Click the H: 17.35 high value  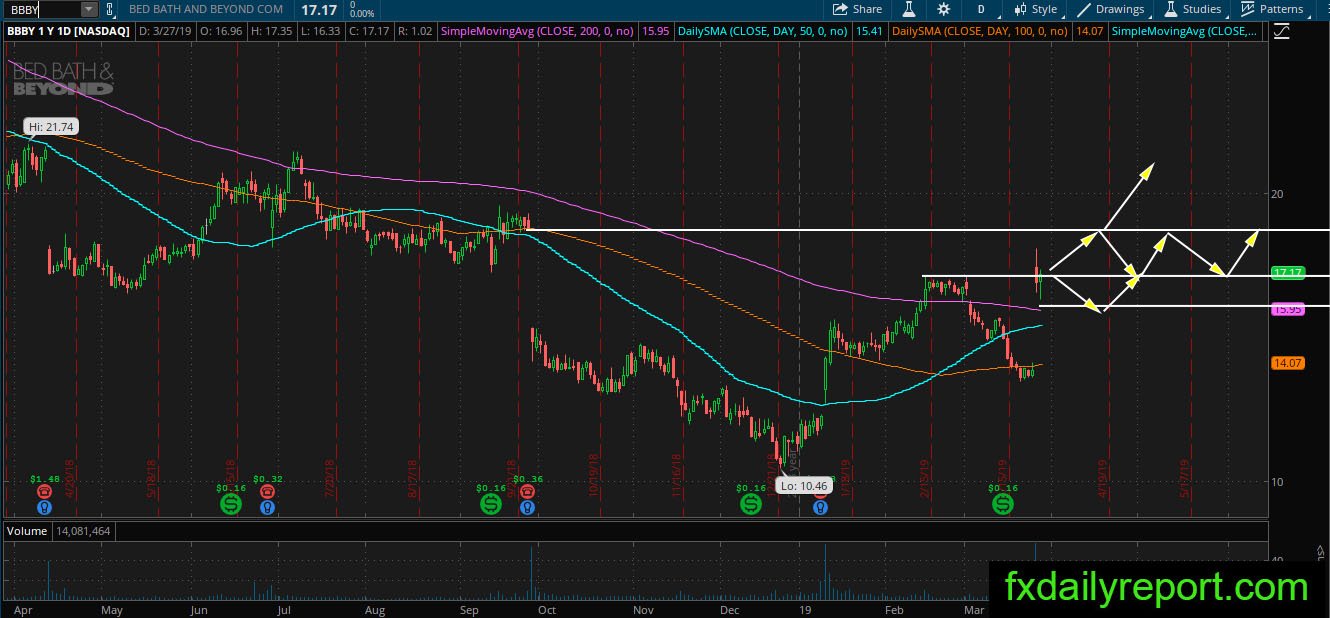(x=274, y=32)
